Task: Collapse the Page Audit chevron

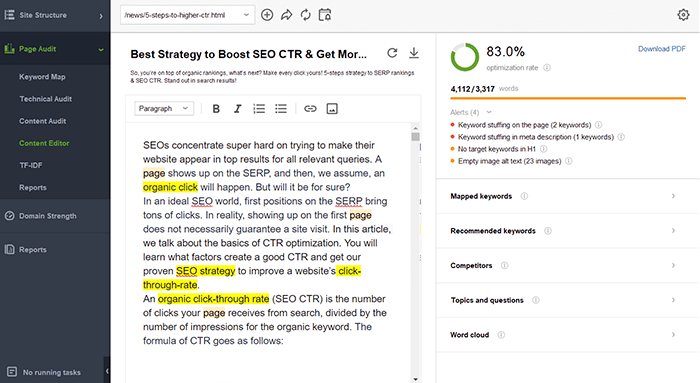Action: pos(101,50)
